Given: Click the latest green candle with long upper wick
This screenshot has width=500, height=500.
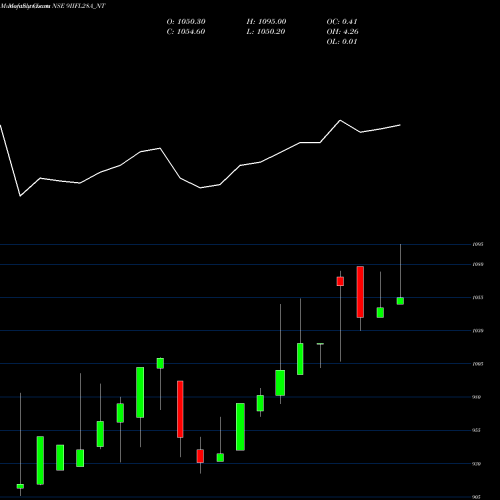Looking at the screenshot, I should (400, 301).
